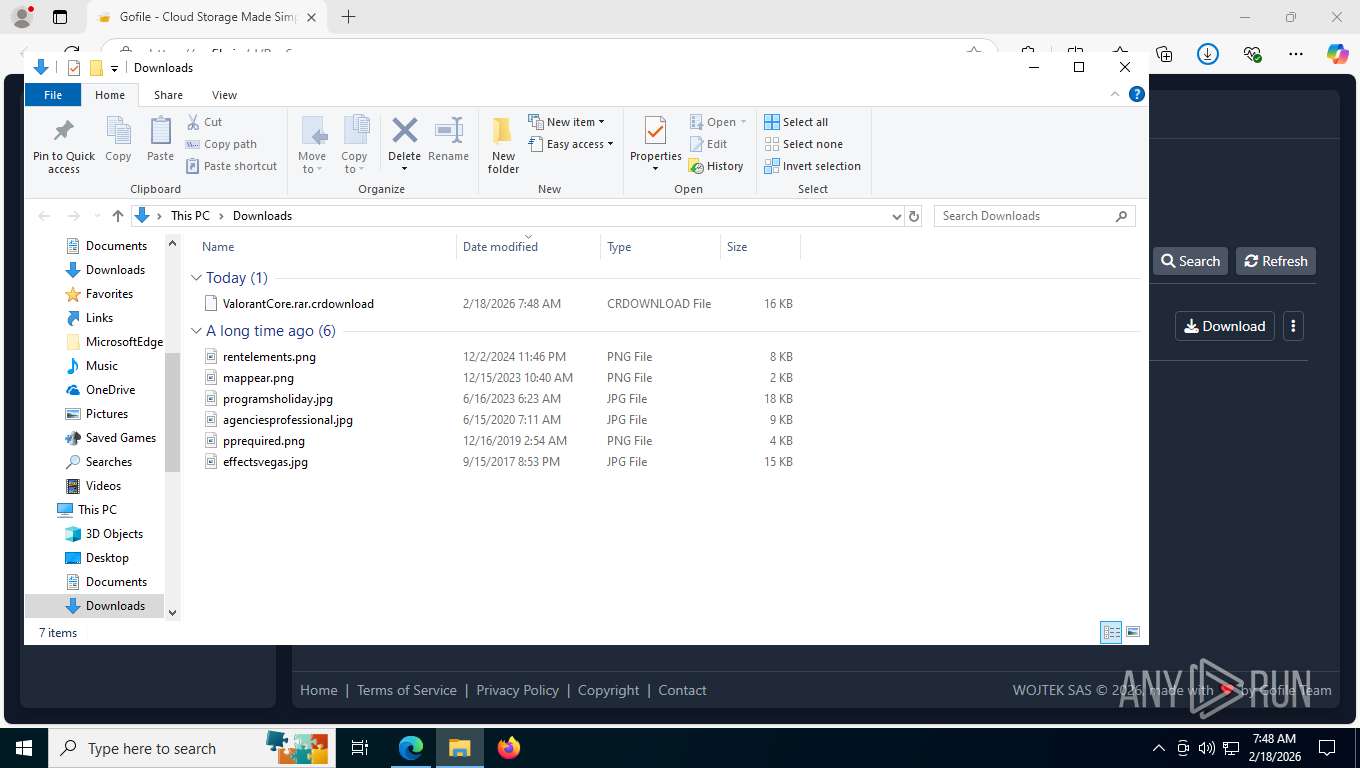Click the Open command in ribbon
Screen dimensions: 1360x768
718,122
